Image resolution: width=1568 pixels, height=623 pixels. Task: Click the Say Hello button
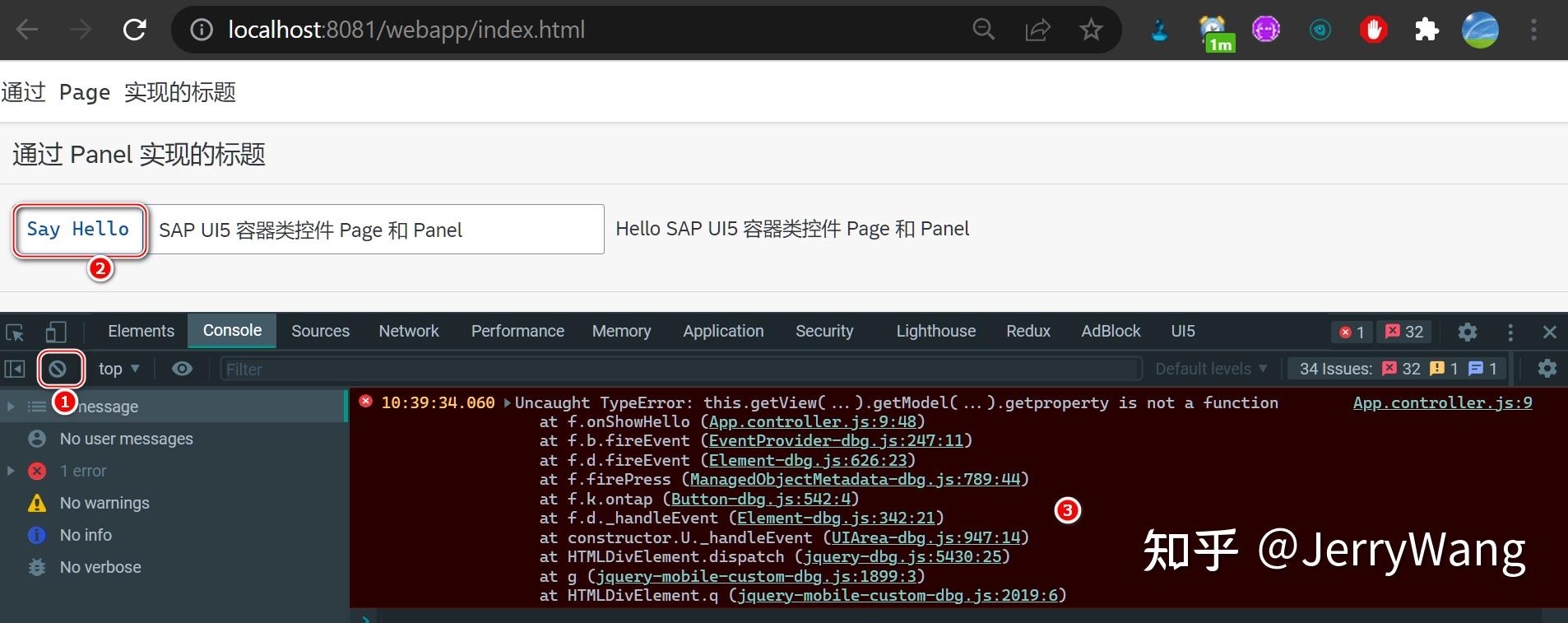pos(79,230)
